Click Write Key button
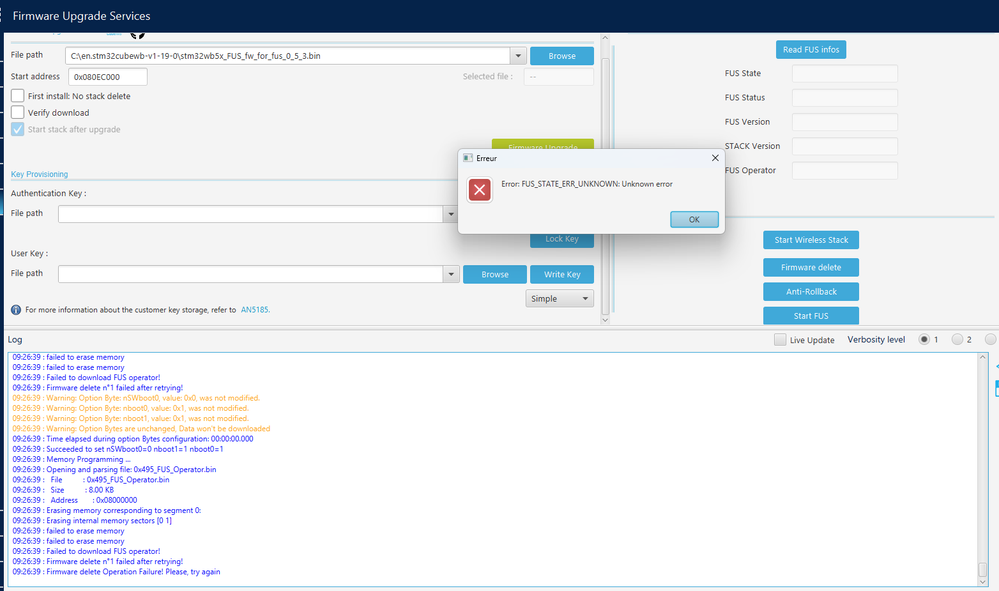The image size is (999, 591). coord(562,274)
